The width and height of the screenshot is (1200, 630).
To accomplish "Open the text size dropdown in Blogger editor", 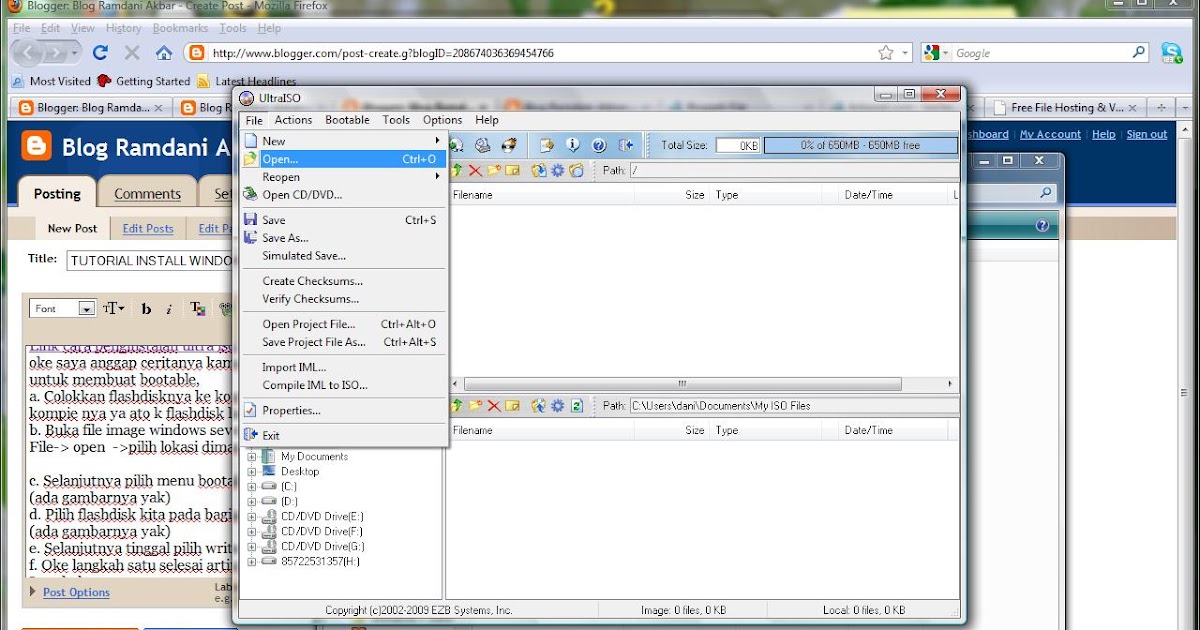I will point(114,309).
